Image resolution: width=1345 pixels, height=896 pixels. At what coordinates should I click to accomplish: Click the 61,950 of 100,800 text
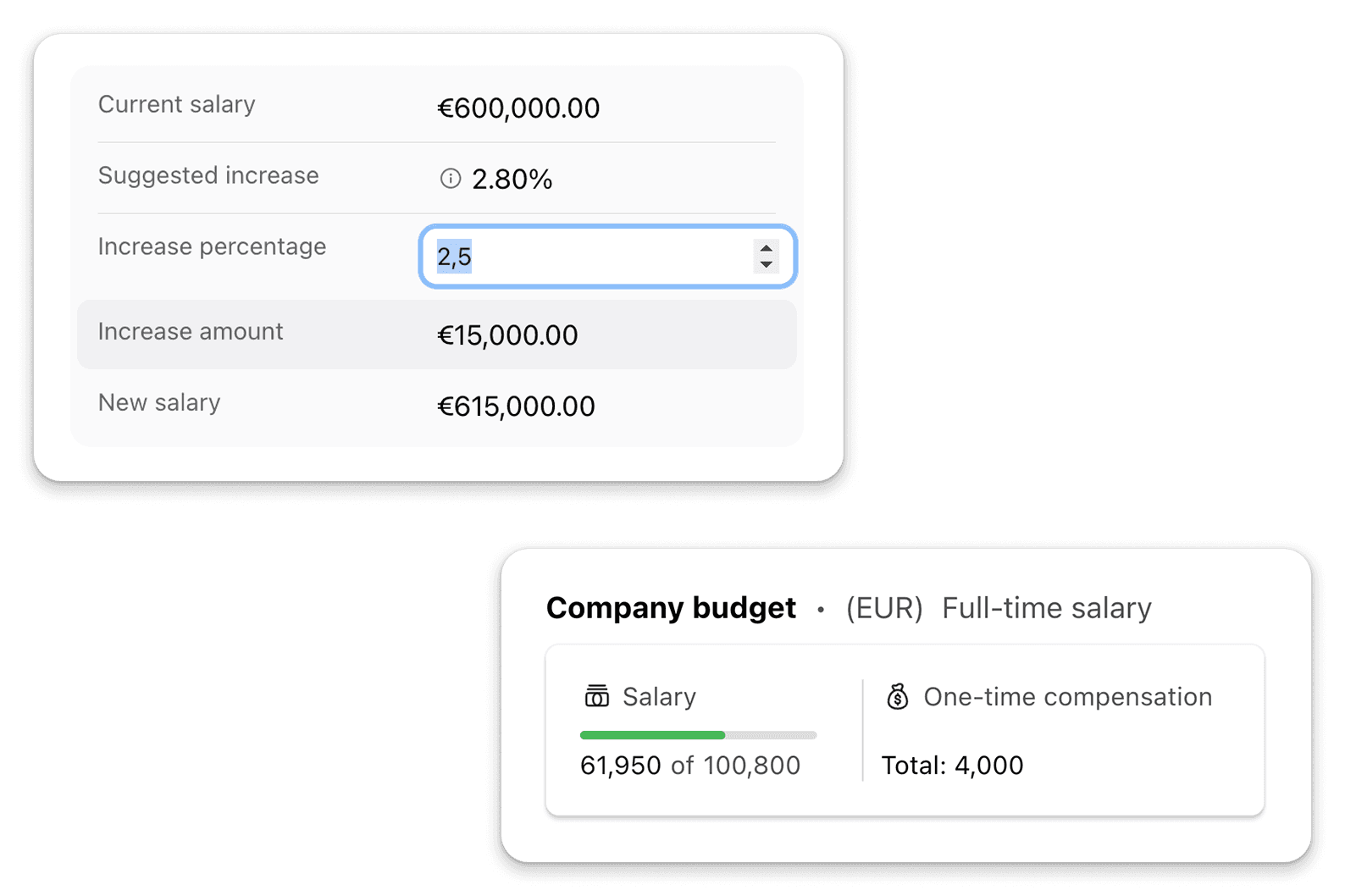[690, 766]
